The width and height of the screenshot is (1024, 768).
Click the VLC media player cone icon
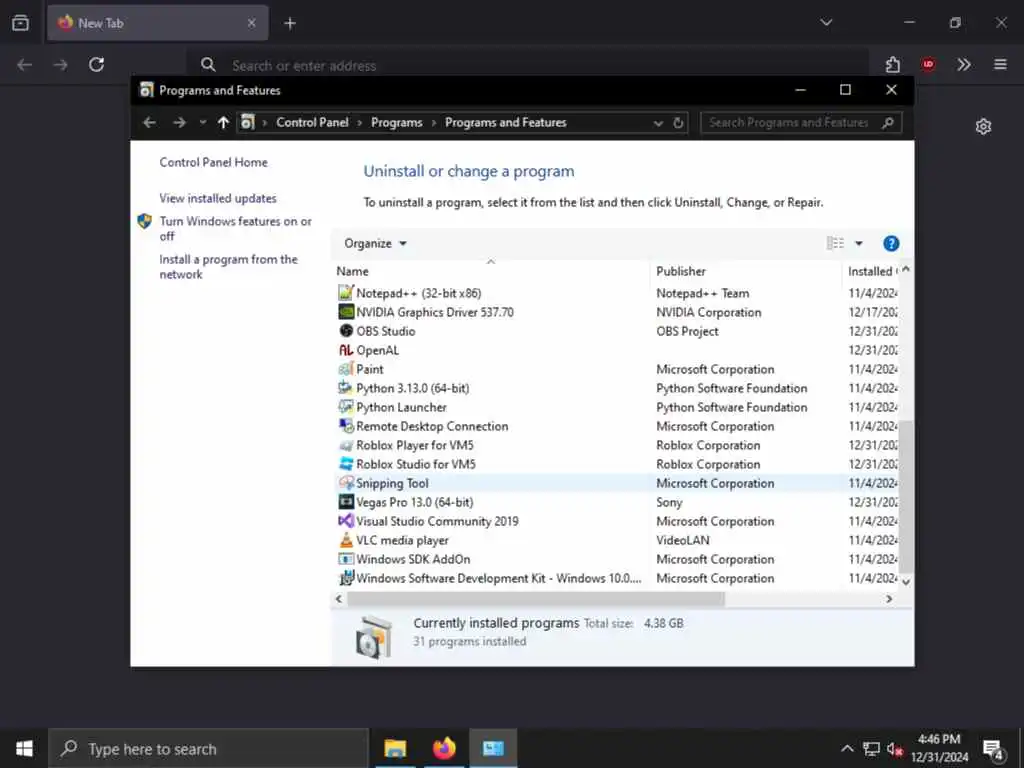pyautogui.click(x=345, y=540)
